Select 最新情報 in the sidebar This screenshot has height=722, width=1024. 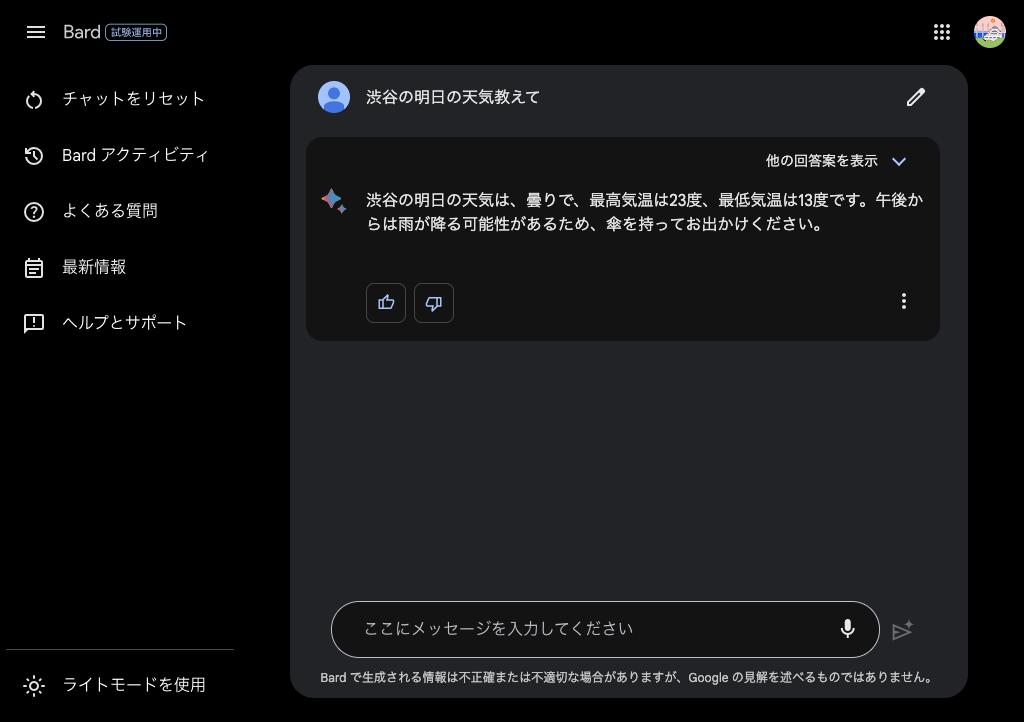94,267
